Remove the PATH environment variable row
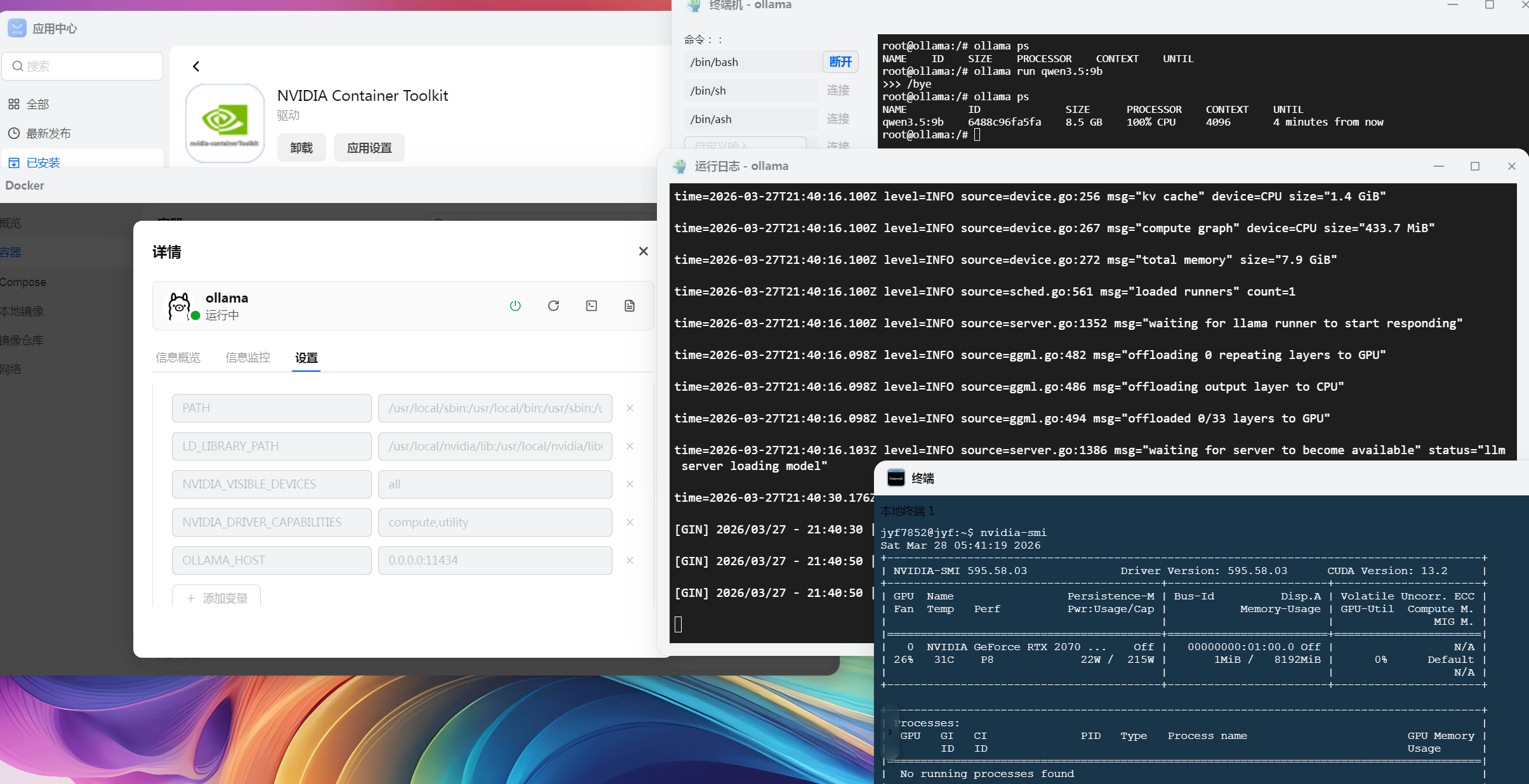This screenshot has height=784, width=1529. 630,408
